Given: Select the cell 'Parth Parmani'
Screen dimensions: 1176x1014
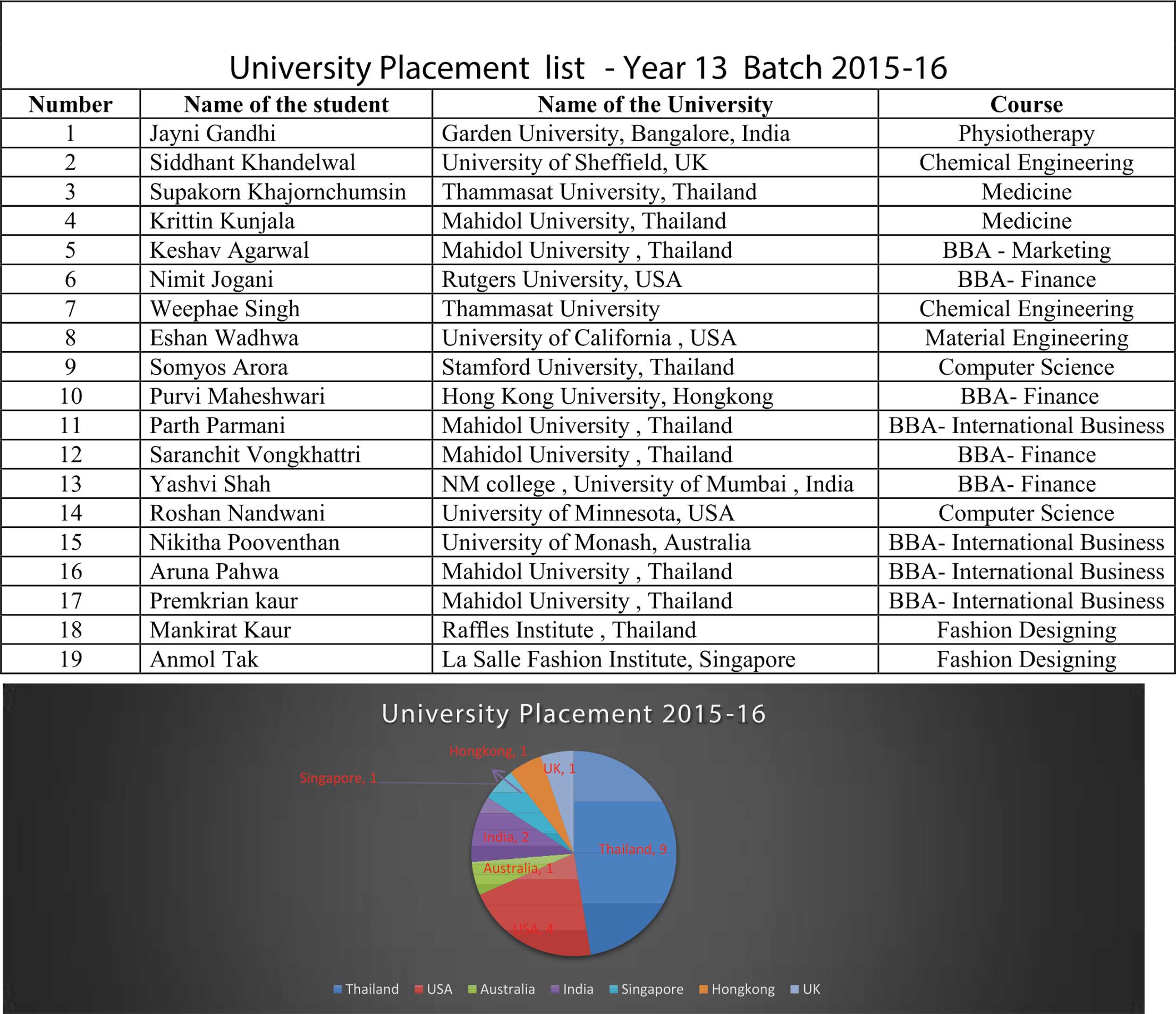Looking at the screenshot, I should pos(286,426).
